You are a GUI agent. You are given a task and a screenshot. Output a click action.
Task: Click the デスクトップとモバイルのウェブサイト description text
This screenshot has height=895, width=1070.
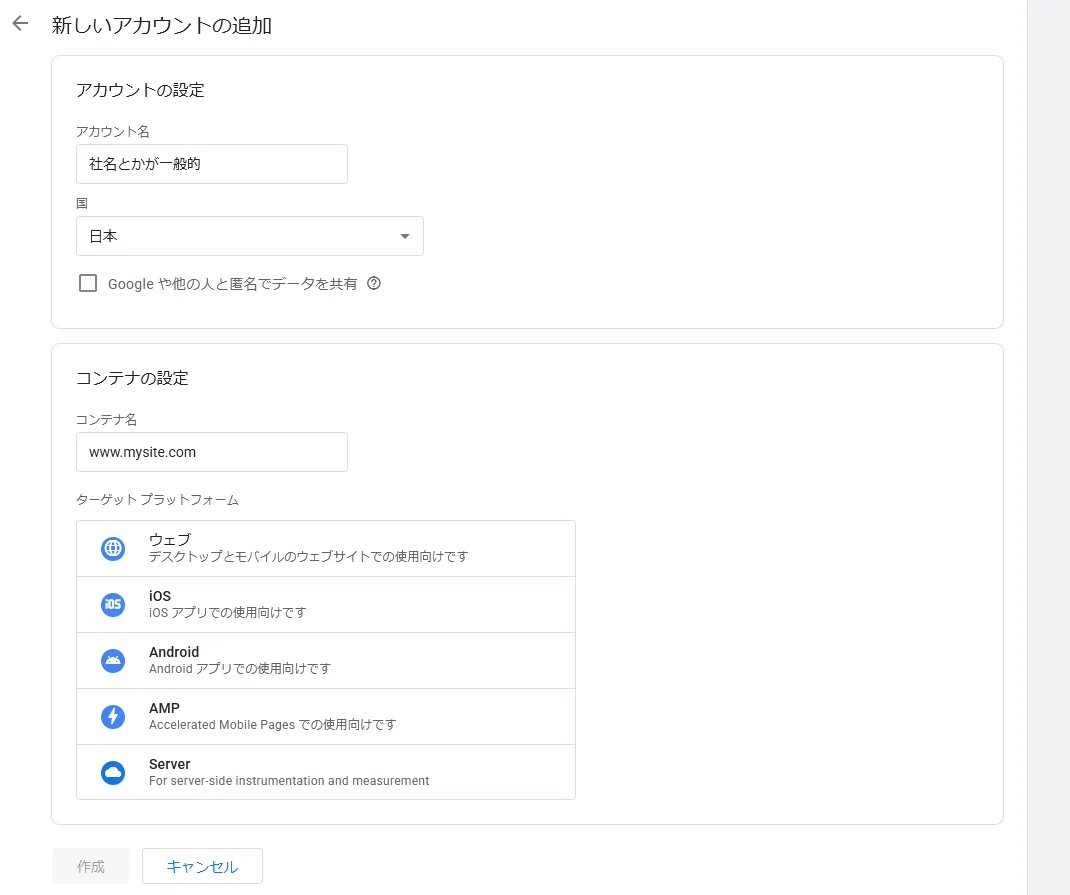point(308,557)
